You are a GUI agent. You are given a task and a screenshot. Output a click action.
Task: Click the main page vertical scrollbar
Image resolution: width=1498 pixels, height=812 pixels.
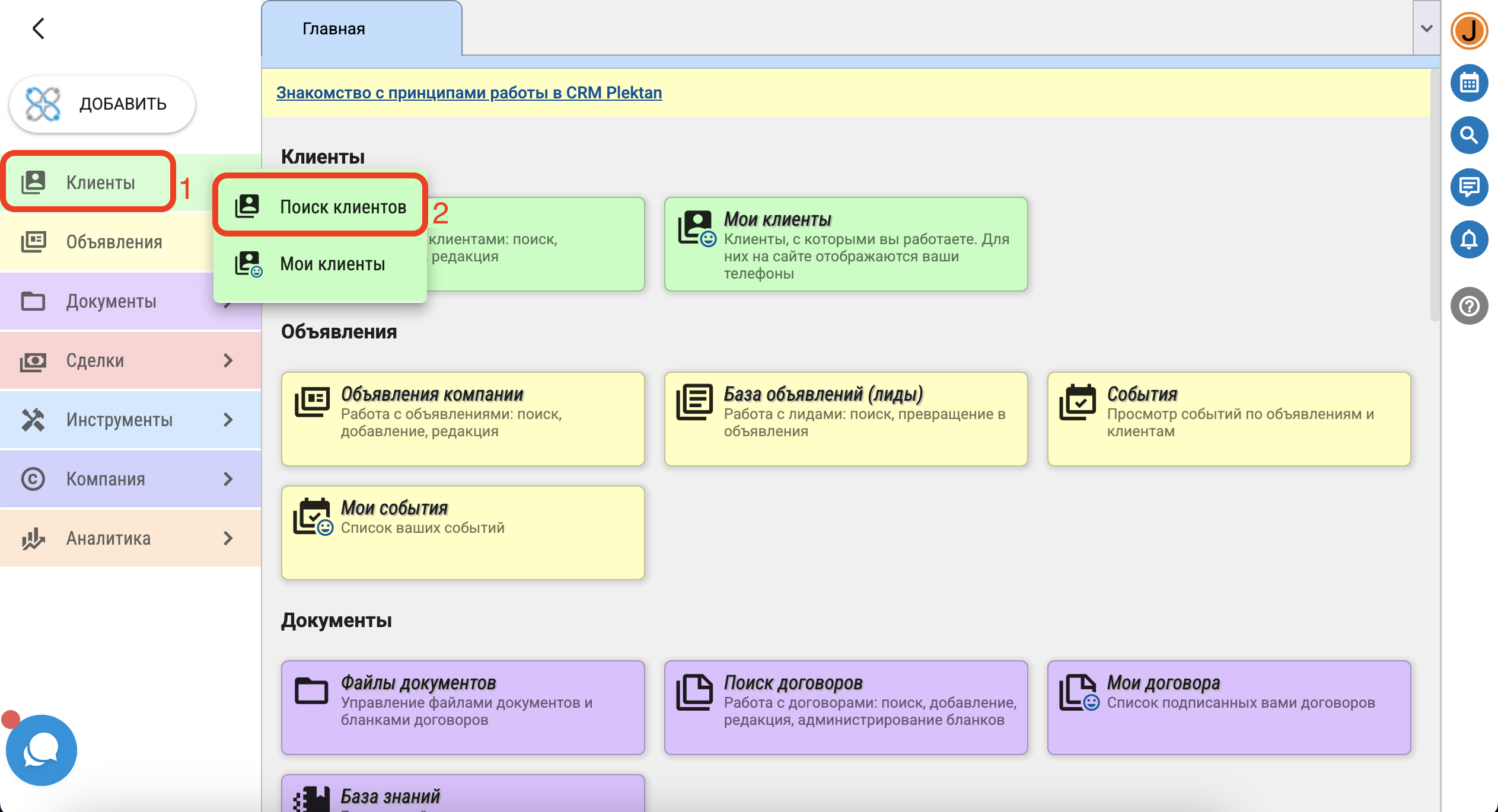coord(1435,196)
